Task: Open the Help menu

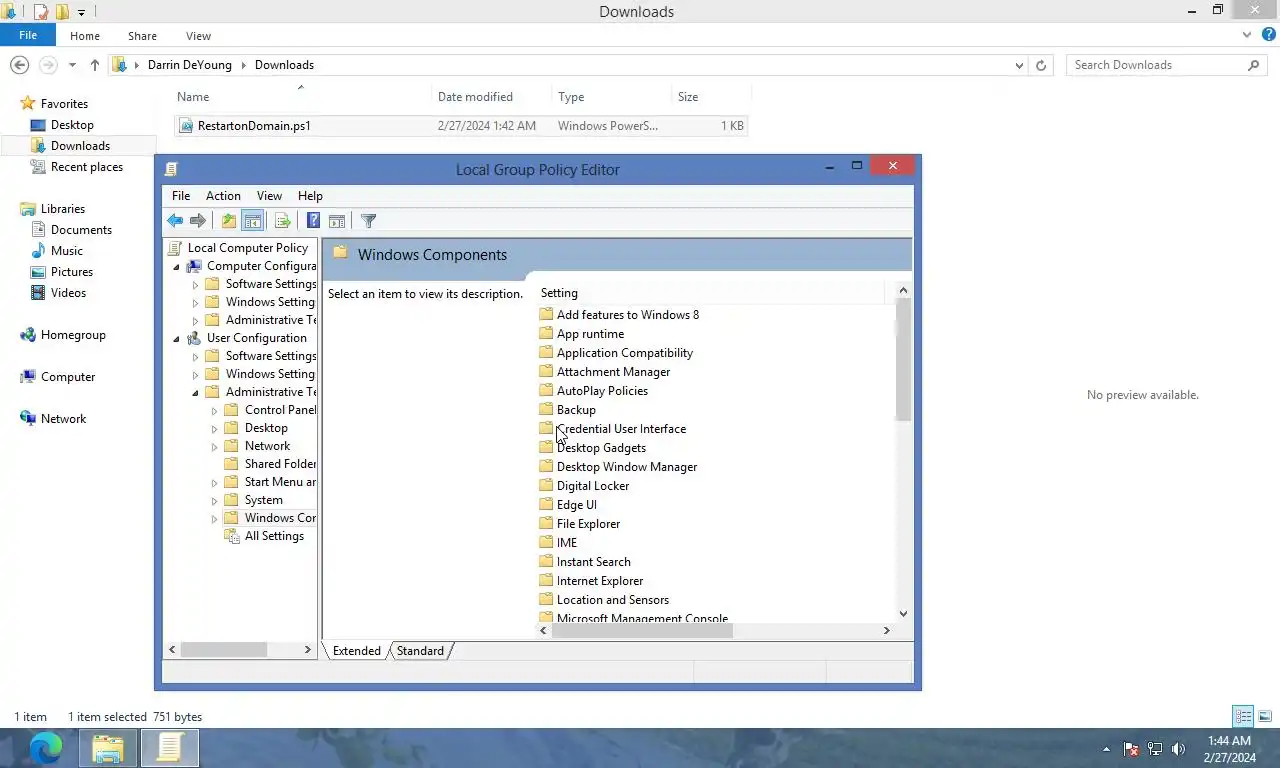Action: click(310, 196)
